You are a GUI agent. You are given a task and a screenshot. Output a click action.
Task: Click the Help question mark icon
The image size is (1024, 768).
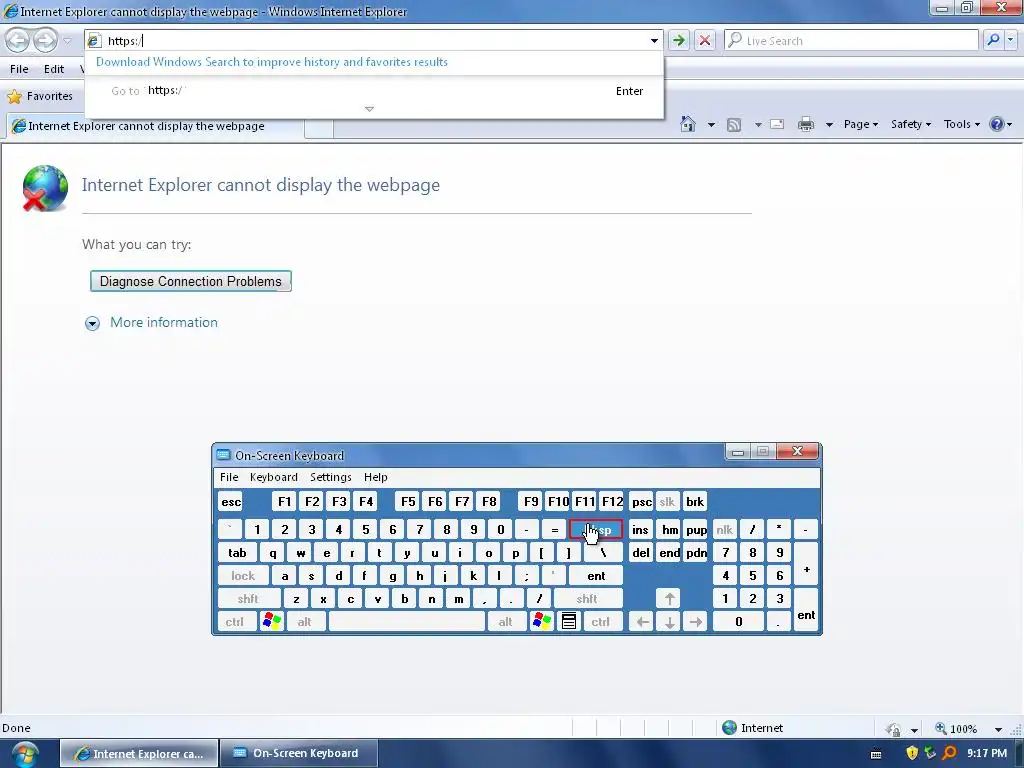coord(997,124)
